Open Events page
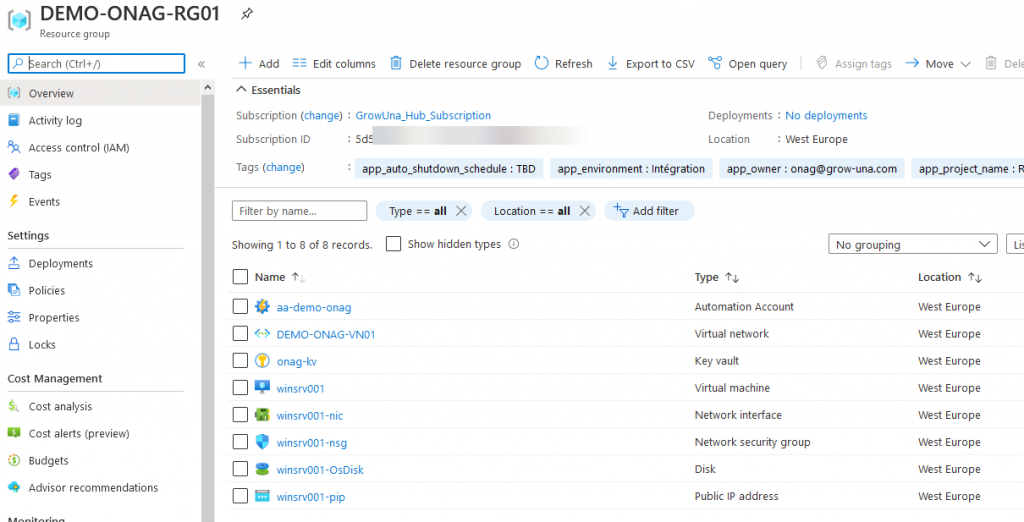This screenshot has height=522, width=1024. 44,202
